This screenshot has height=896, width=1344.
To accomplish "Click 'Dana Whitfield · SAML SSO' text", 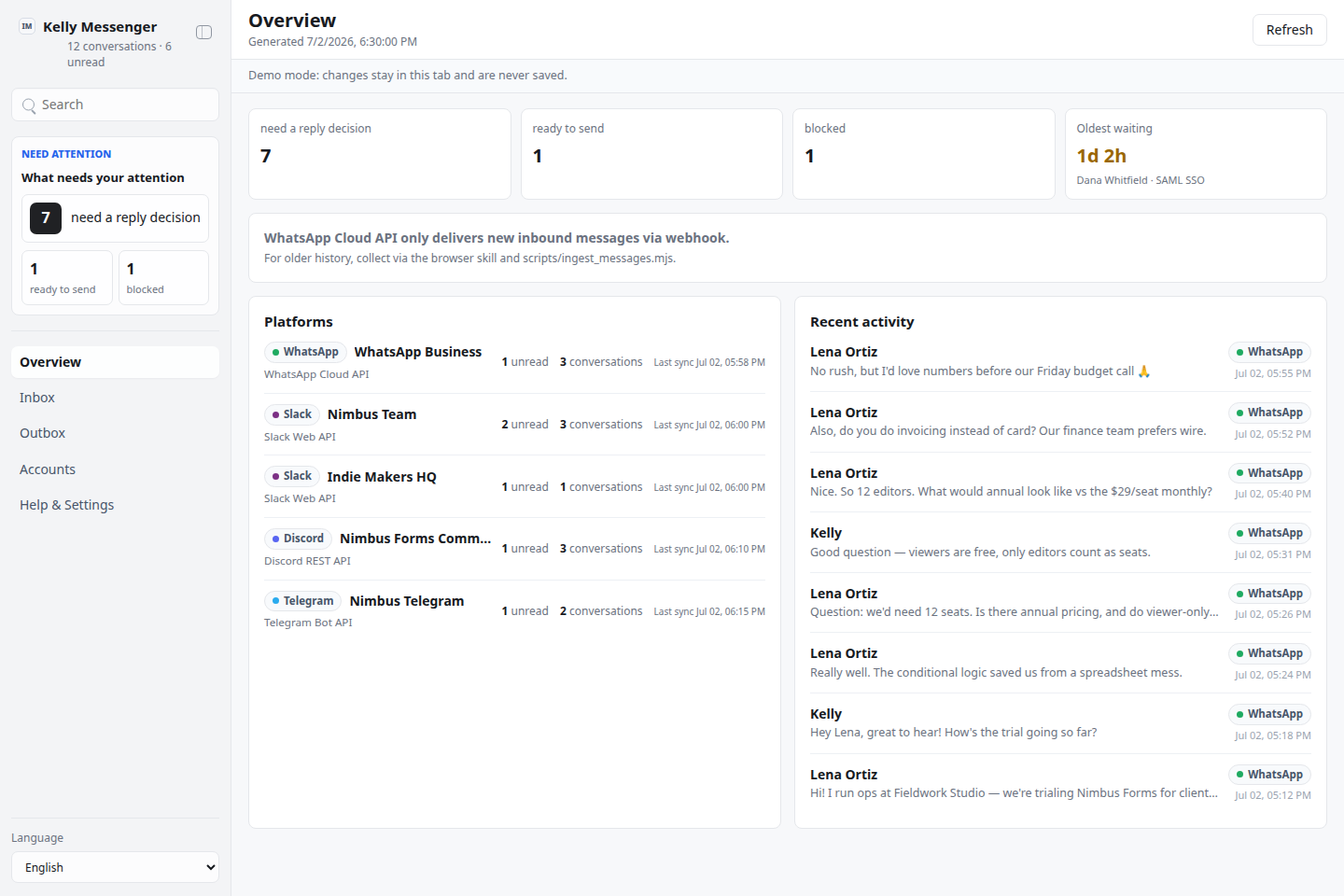I will pos(1141,180).
